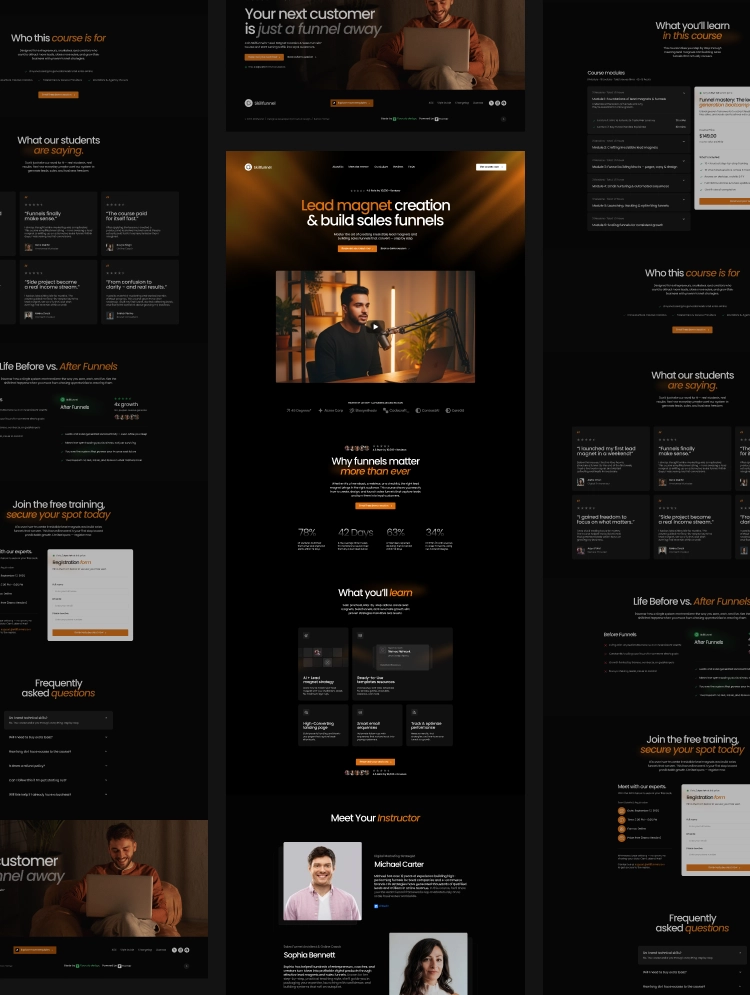
Task: Open 'From confusion to clarity' testimonial card
Action: pyautogui.click(x=140, y=292)
